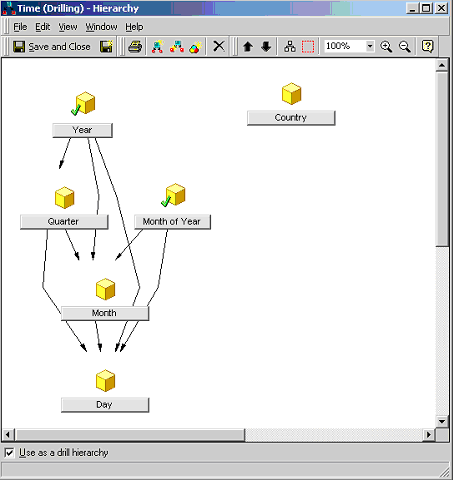Open the File menu
Screen dimensions: 453x480
[x=20, y=27]
